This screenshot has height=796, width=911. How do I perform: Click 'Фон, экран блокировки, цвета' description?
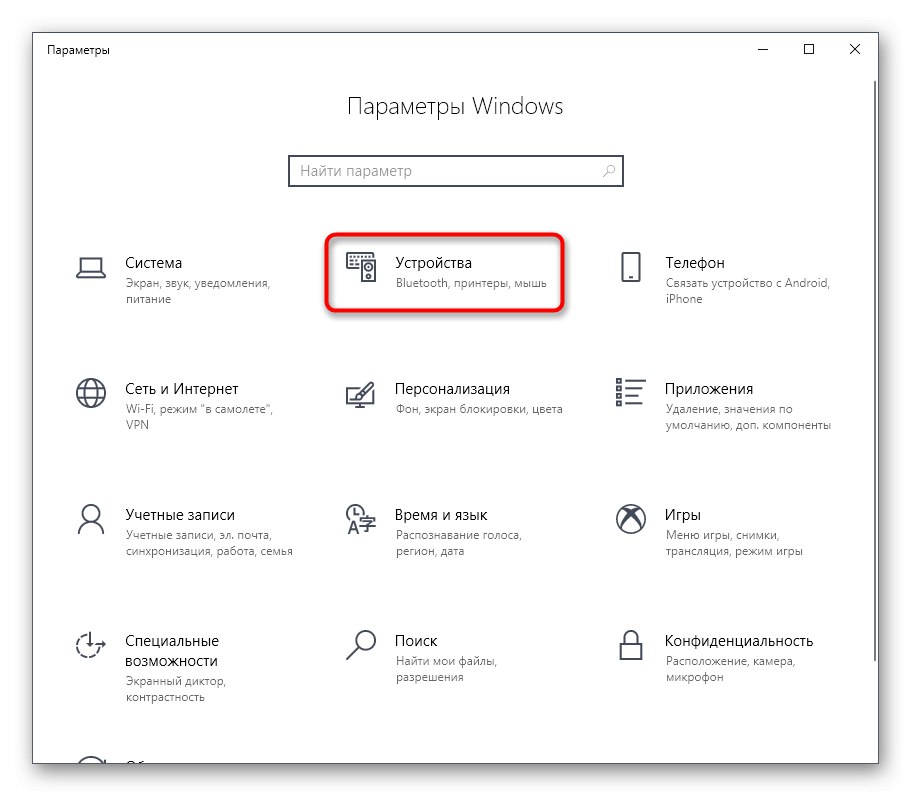pos(479,409)
